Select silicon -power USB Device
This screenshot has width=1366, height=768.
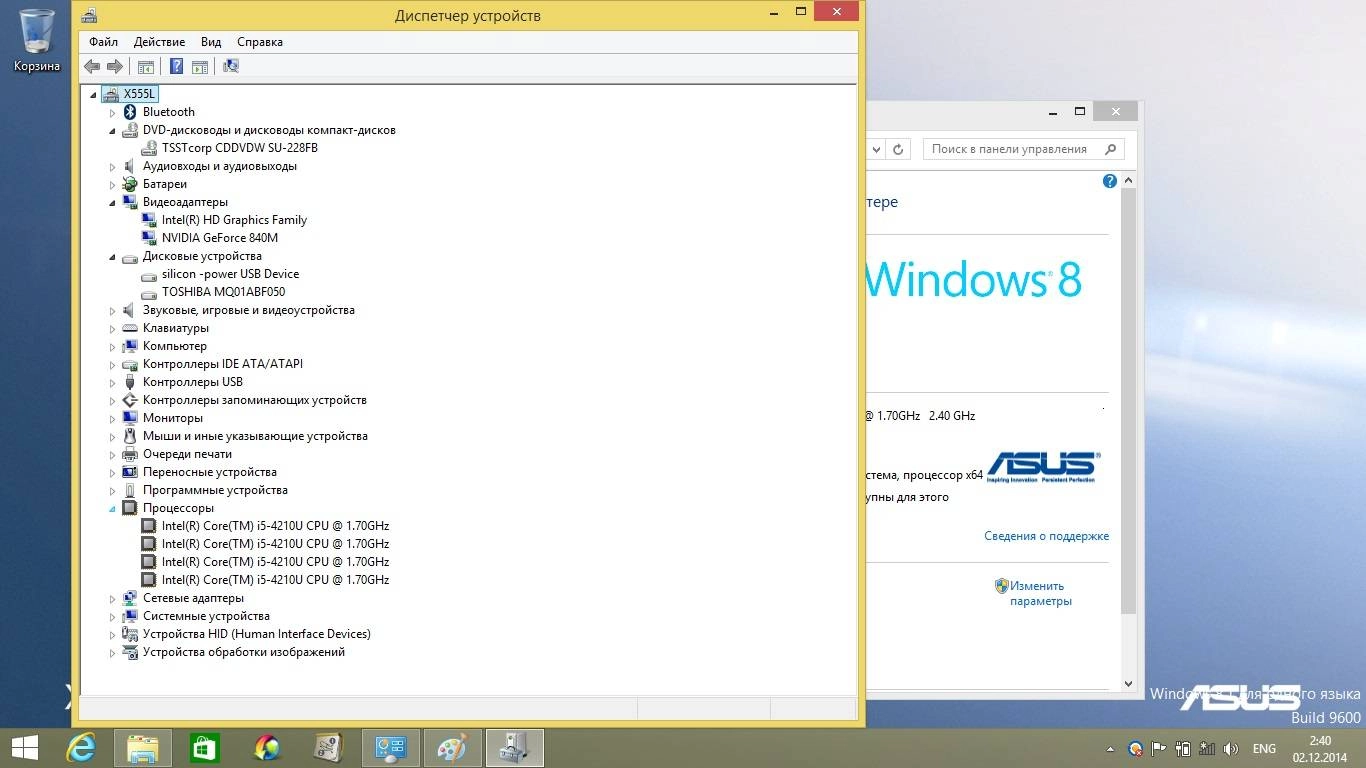[x=230, y=274]
